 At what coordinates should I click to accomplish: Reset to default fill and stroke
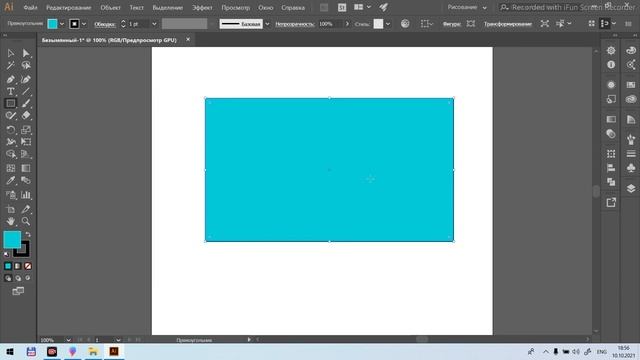coord(7,254)
